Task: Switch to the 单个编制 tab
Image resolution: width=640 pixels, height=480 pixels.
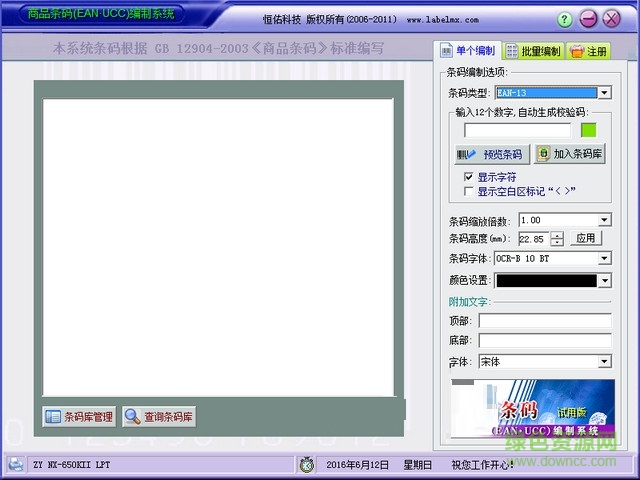Action: 468,51
